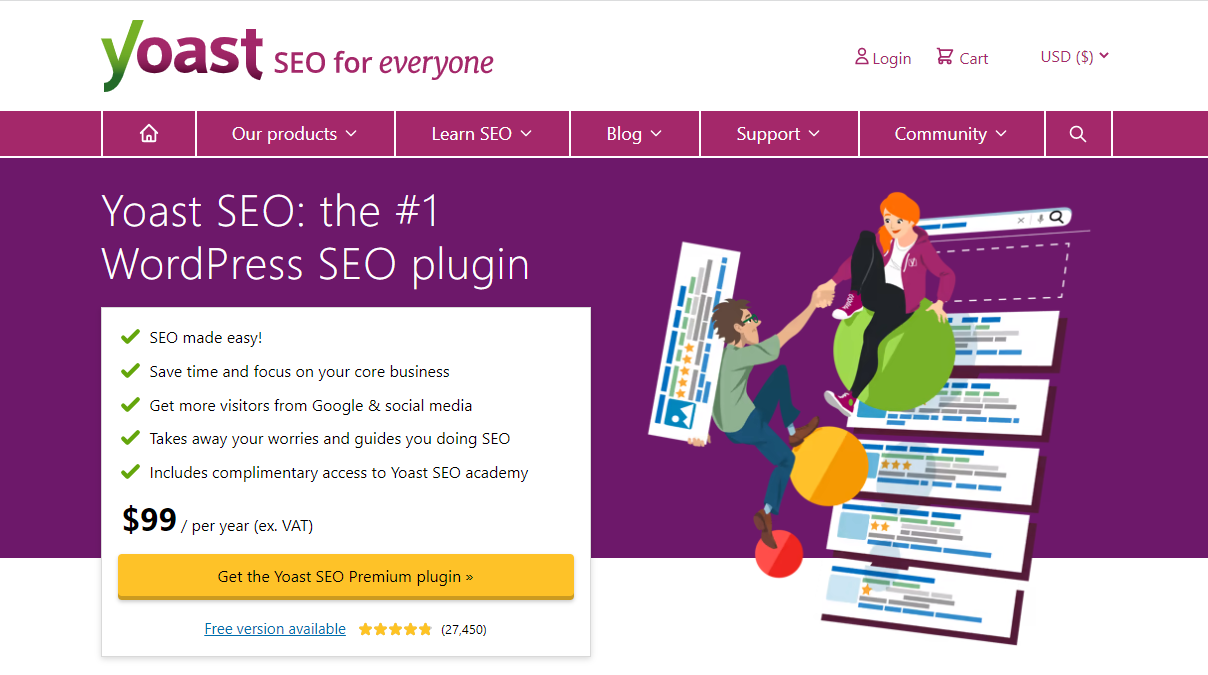Click the 'SEO for everyone' tagline
Screen dimensions: 1208x675
pyautogui.click(x=384, y=63)
